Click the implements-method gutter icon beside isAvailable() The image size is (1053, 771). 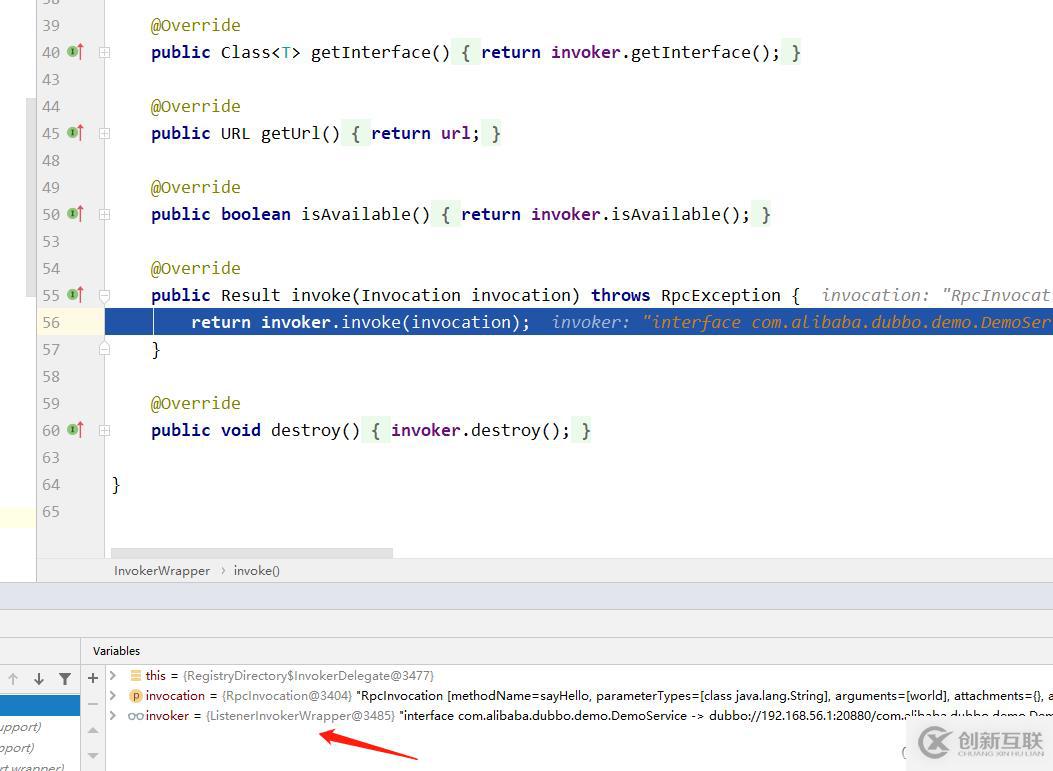(75, 214)
